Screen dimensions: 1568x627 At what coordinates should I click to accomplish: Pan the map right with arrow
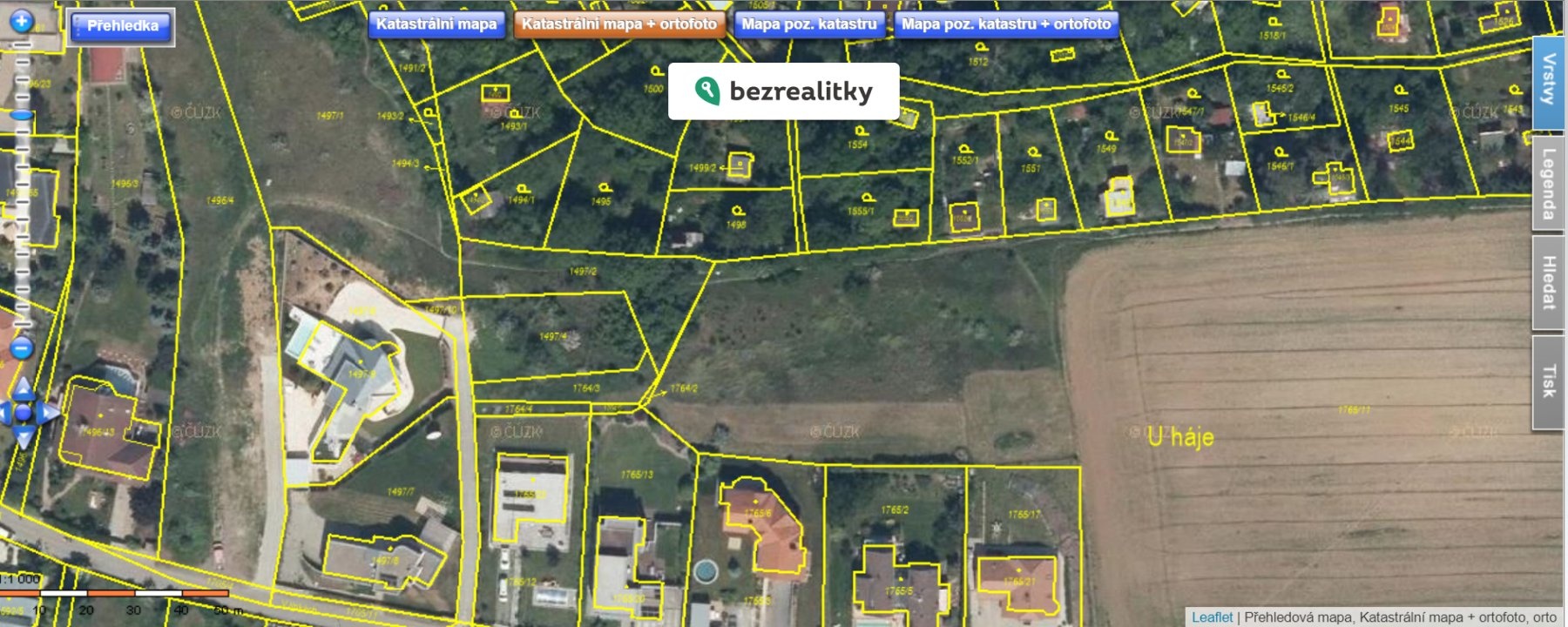(x=48, y=413)
